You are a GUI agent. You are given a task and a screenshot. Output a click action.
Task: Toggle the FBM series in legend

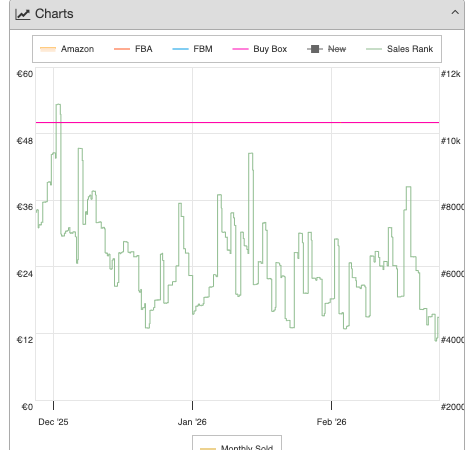point(192,49)
